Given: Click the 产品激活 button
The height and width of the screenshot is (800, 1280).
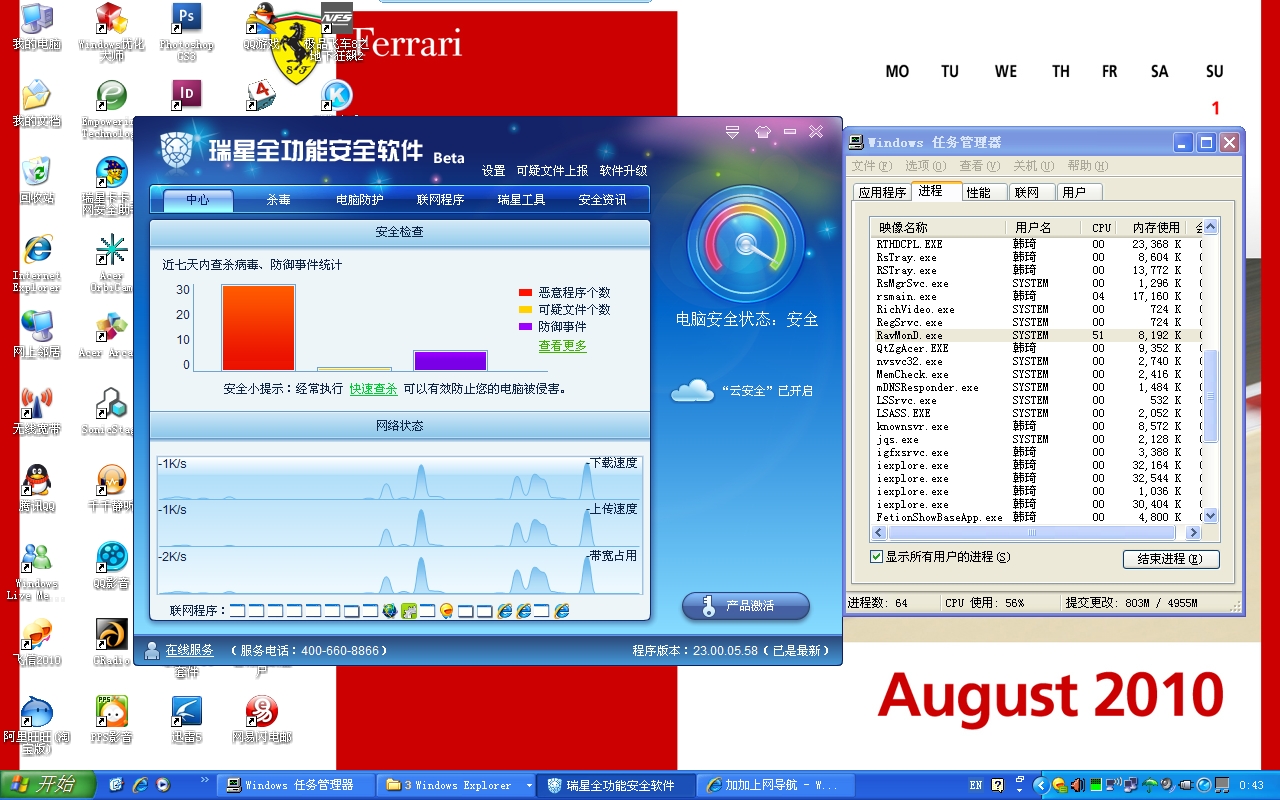Looking at the screenshot, I should [x=746, y=606].
